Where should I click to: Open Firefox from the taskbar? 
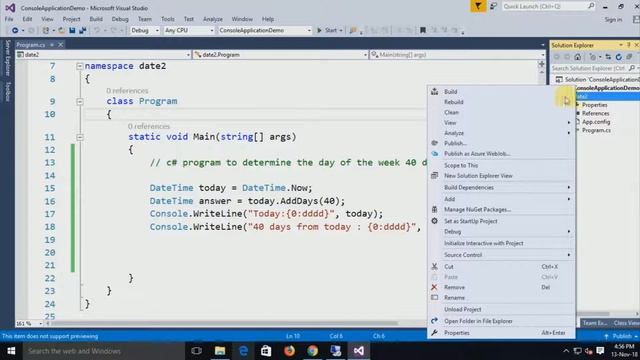click(289, 351)
